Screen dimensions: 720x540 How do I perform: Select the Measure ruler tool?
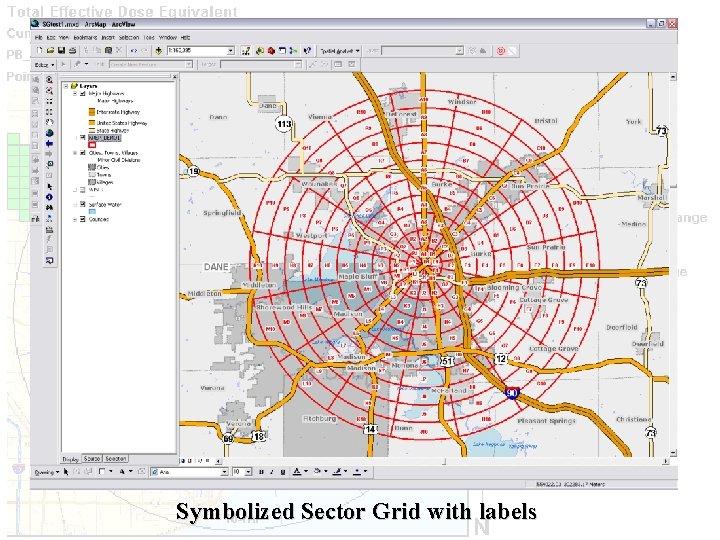click(49, 229)
